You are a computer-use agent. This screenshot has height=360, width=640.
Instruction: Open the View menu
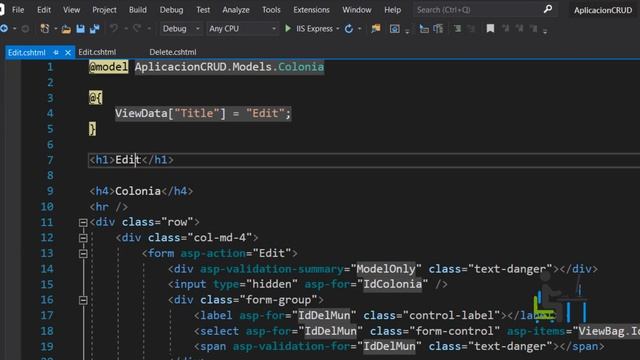[71, 9]
